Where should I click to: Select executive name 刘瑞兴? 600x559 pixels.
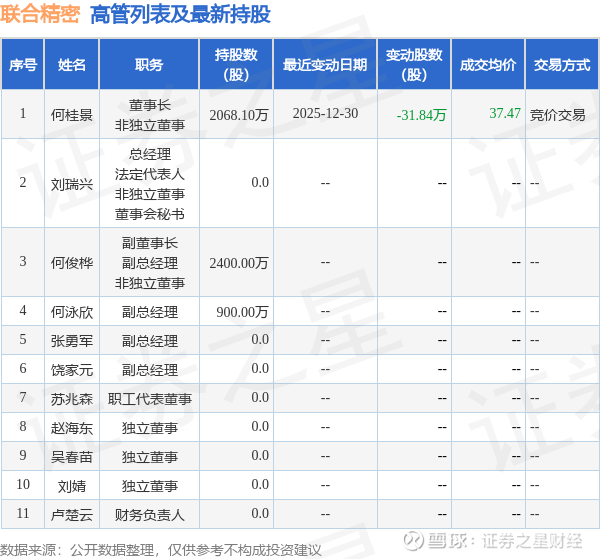coord(72,183)
